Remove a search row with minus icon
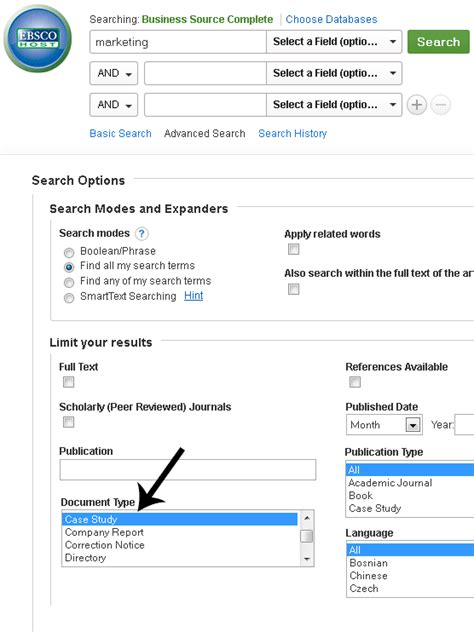This screenshot has width=474, height=632. 441,105
